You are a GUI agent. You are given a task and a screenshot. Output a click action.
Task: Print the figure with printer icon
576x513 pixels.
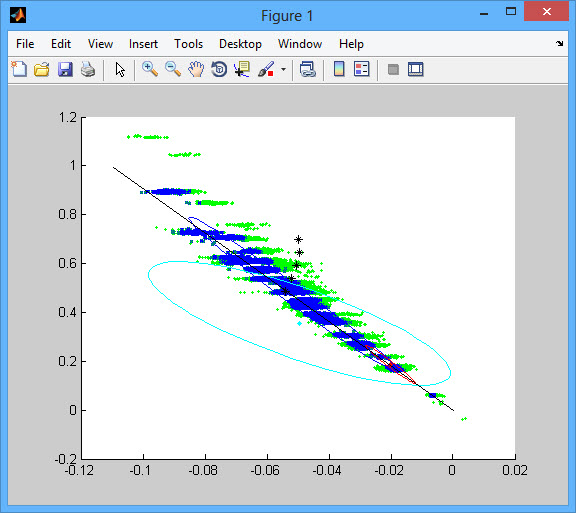(88, 69)
